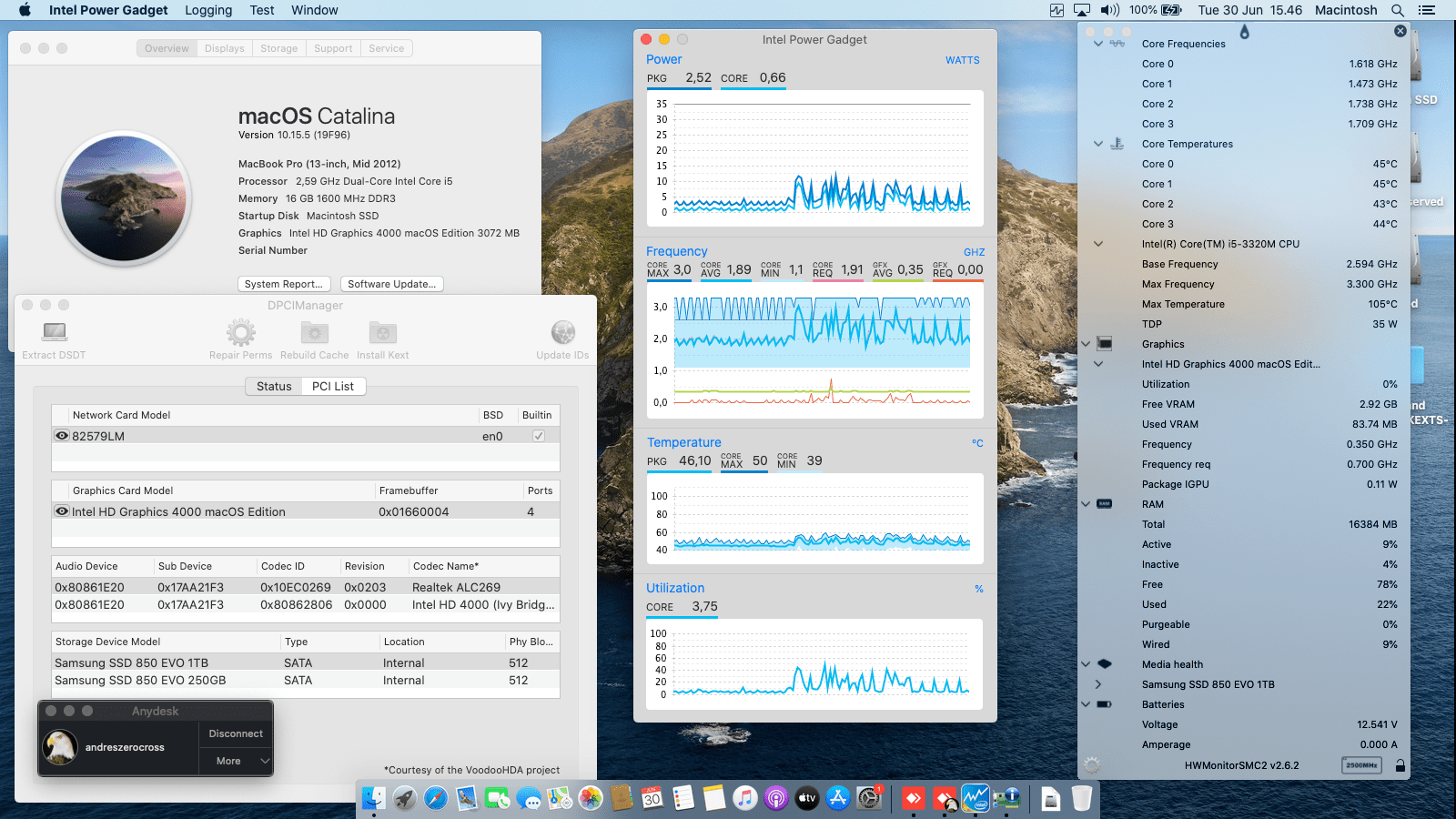
Task: Switch to the PCI List tab
Action: (x=333, y=386)
